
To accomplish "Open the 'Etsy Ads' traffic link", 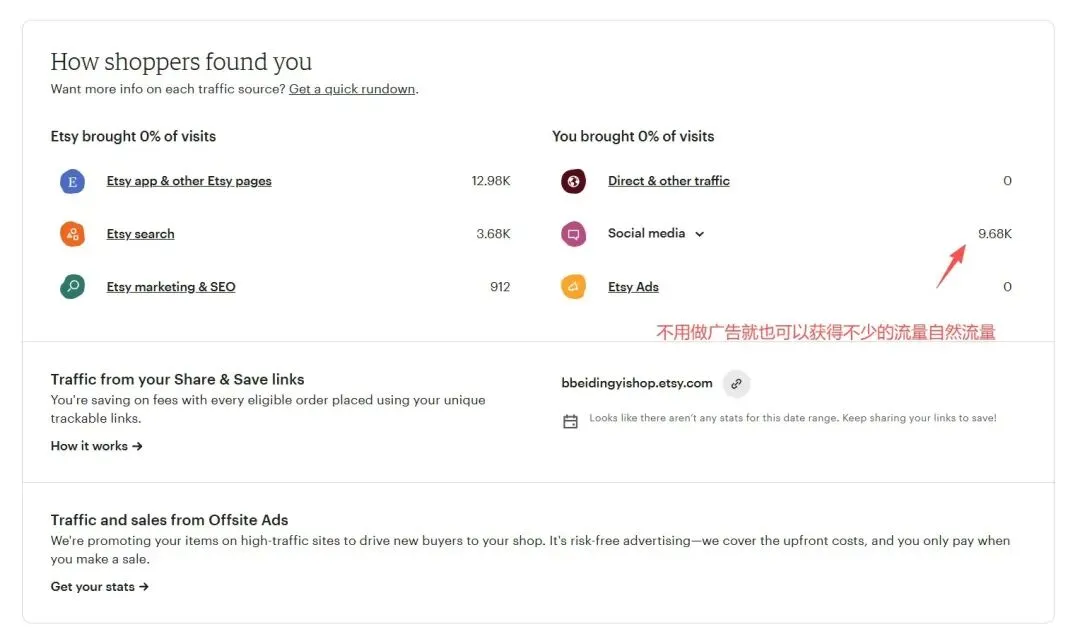I will point(633,287).
